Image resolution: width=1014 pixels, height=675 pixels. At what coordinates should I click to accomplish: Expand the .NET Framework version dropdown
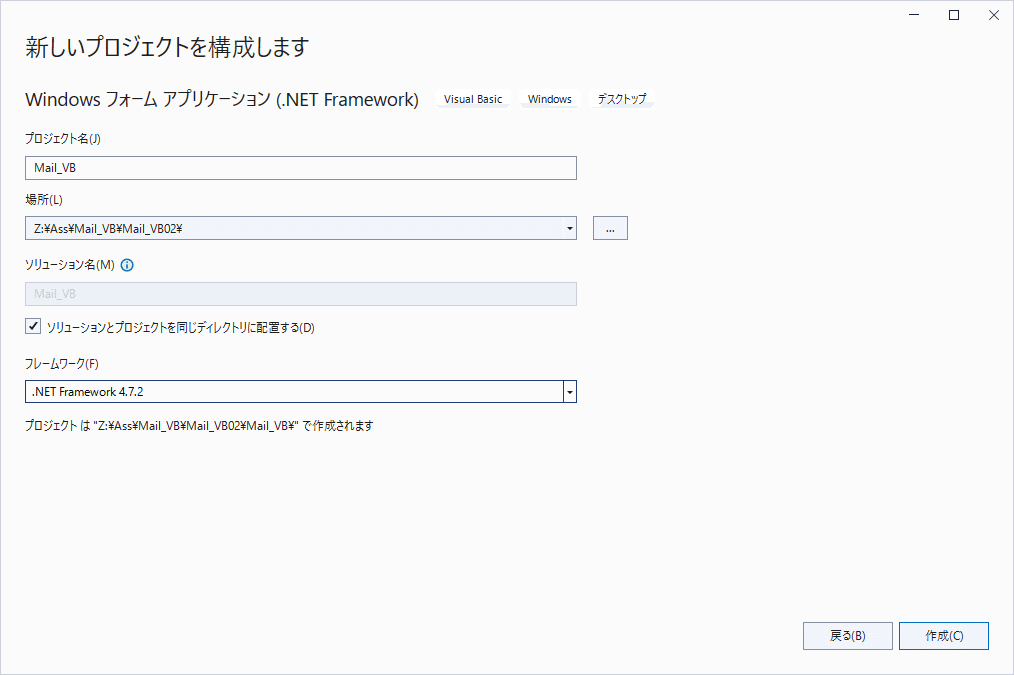(x=570, y=392)
